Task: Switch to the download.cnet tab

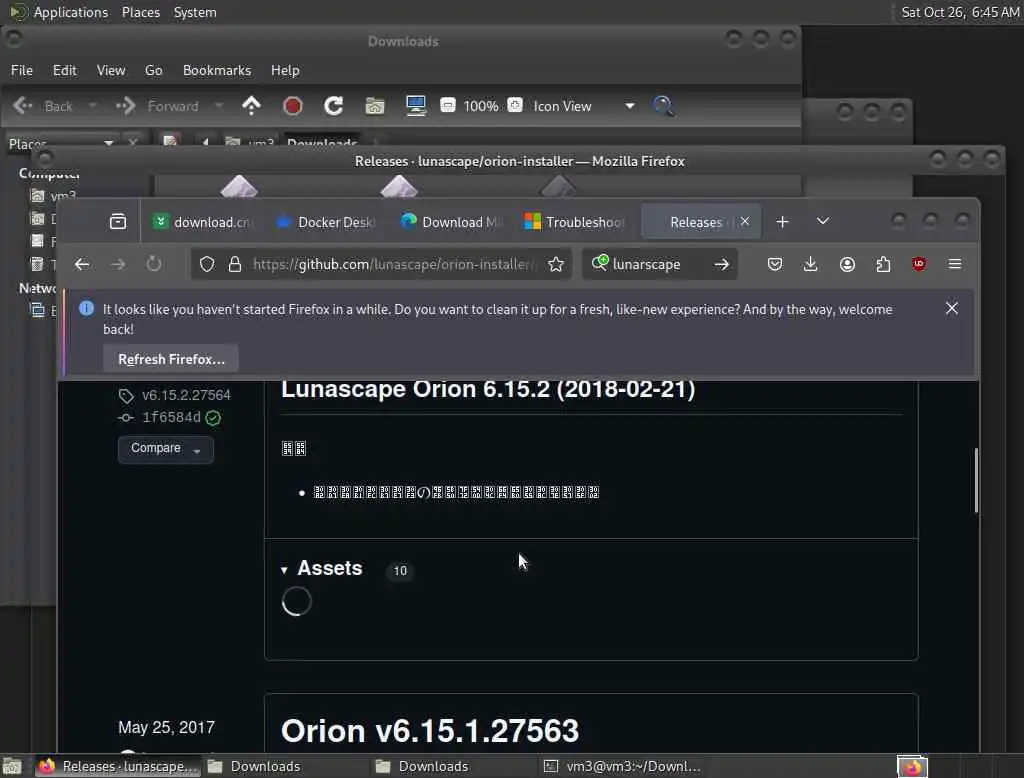Action: (202, 222)
